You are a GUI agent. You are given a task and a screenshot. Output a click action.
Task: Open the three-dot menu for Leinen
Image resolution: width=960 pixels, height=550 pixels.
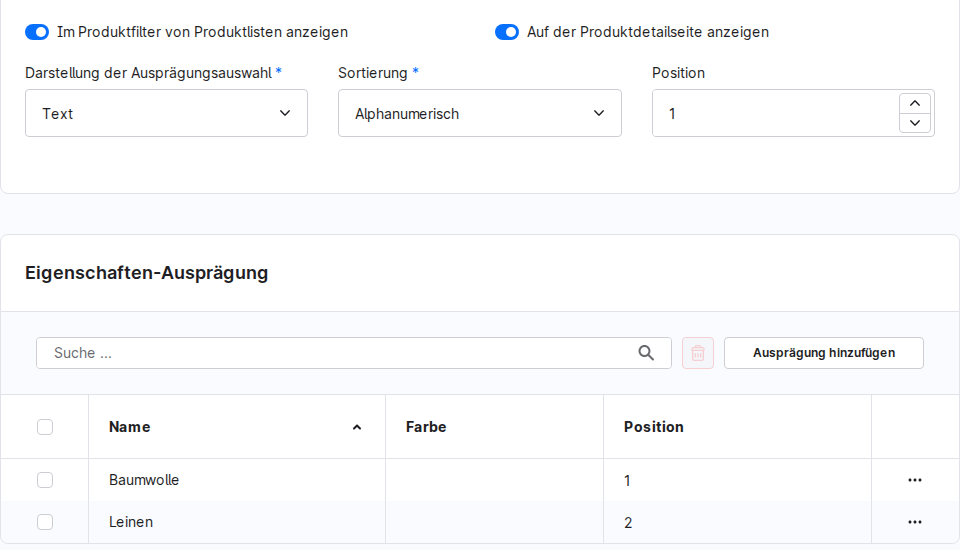915,522
